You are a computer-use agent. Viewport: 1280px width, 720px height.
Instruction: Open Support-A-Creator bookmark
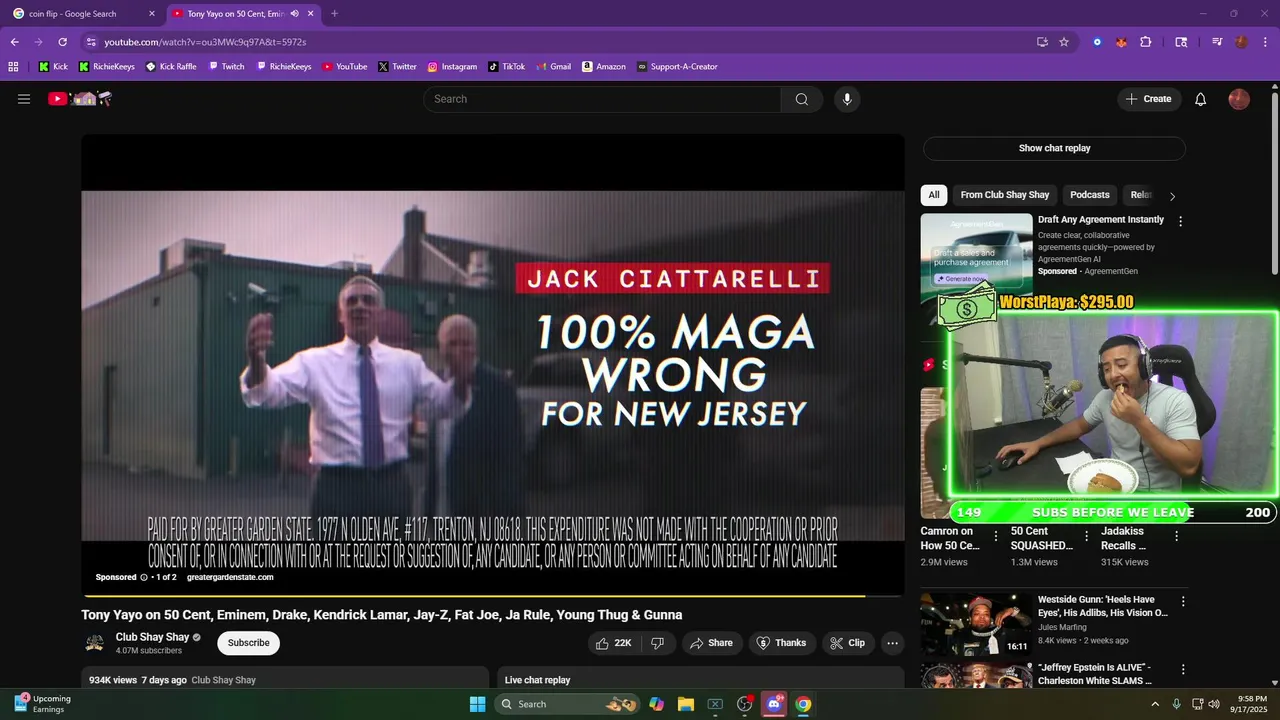click(677, 67)
